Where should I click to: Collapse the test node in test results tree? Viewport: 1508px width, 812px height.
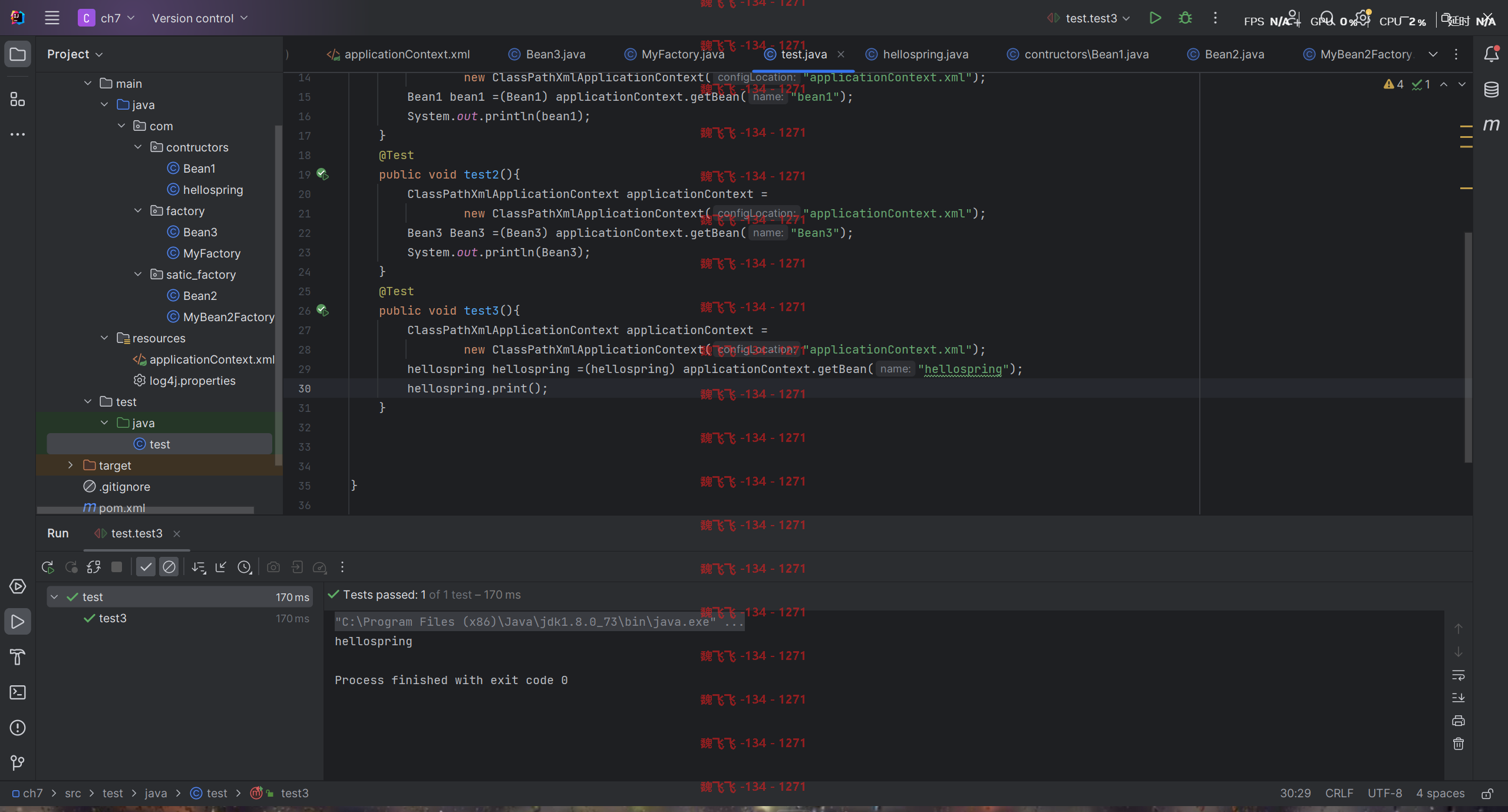click(x=54, y=597)
